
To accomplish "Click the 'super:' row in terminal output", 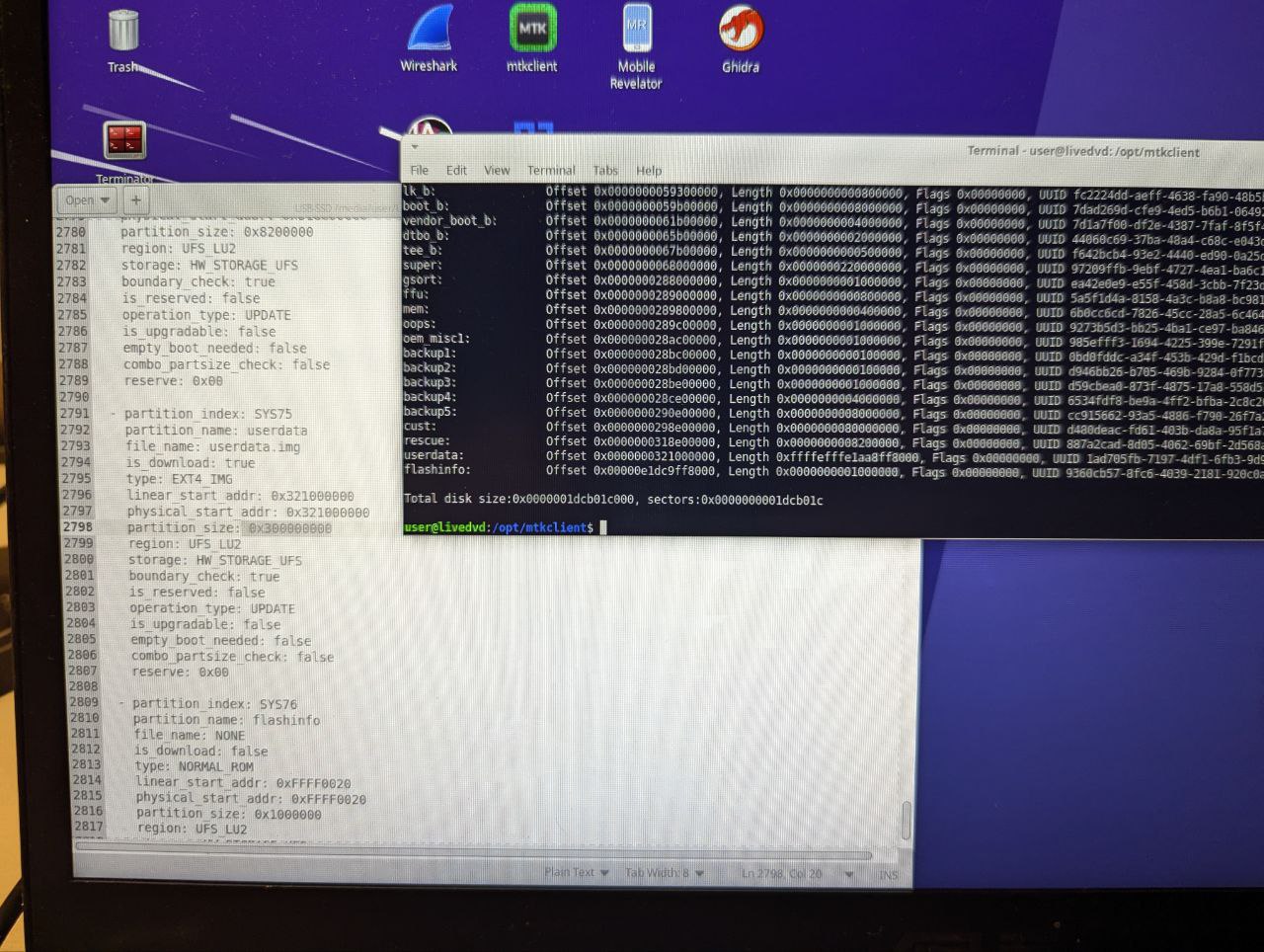I will 832,265.
